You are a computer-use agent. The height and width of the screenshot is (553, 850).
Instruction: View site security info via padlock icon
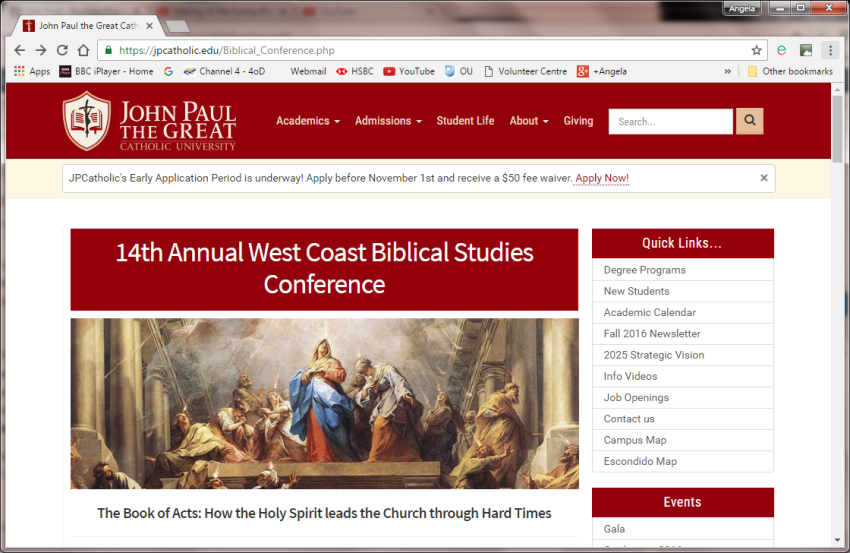108,50
